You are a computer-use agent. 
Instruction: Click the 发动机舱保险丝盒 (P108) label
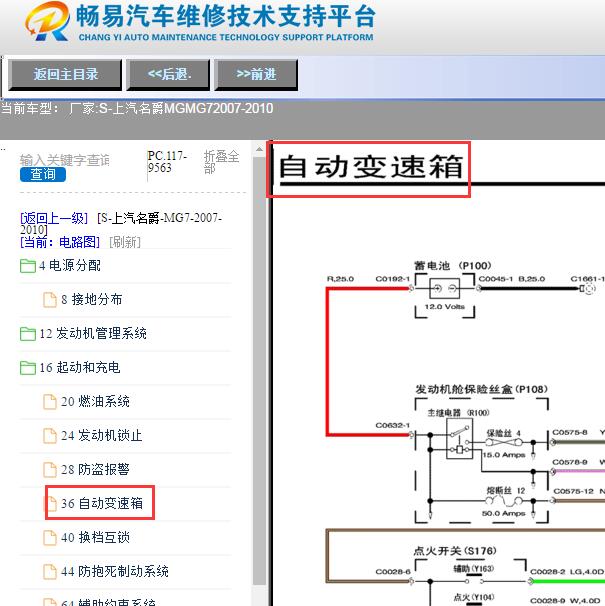(482, 389)
